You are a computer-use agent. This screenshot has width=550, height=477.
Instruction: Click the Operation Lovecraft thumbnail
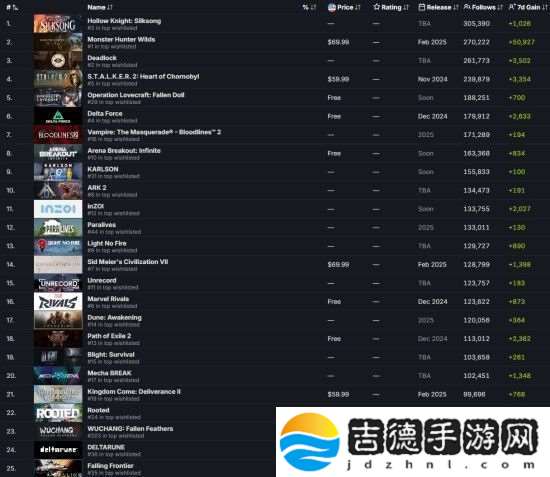[x=58, y=98]
